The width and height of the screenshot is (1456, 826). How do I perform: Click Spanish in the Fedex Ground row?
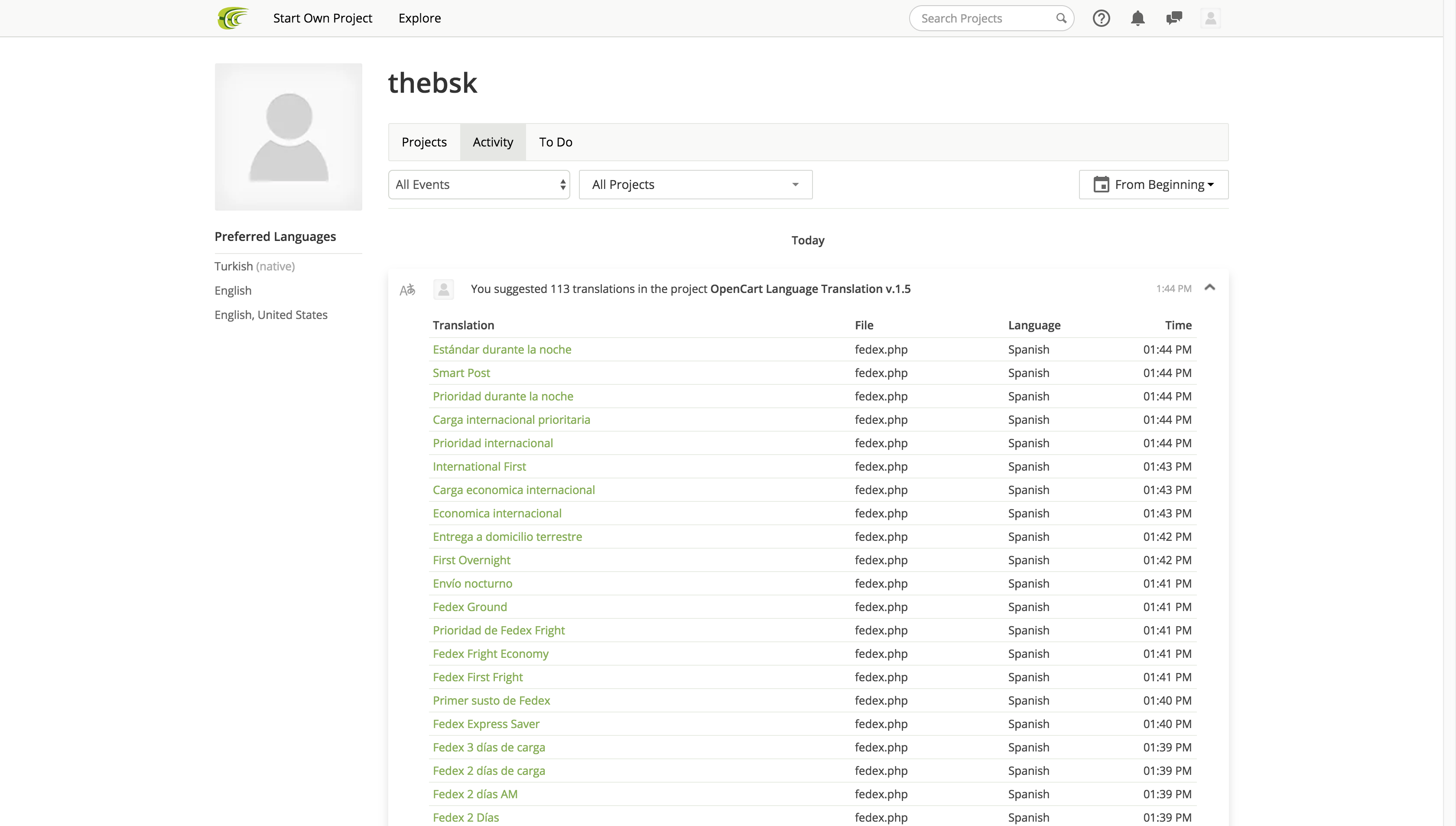(1028, 606)
